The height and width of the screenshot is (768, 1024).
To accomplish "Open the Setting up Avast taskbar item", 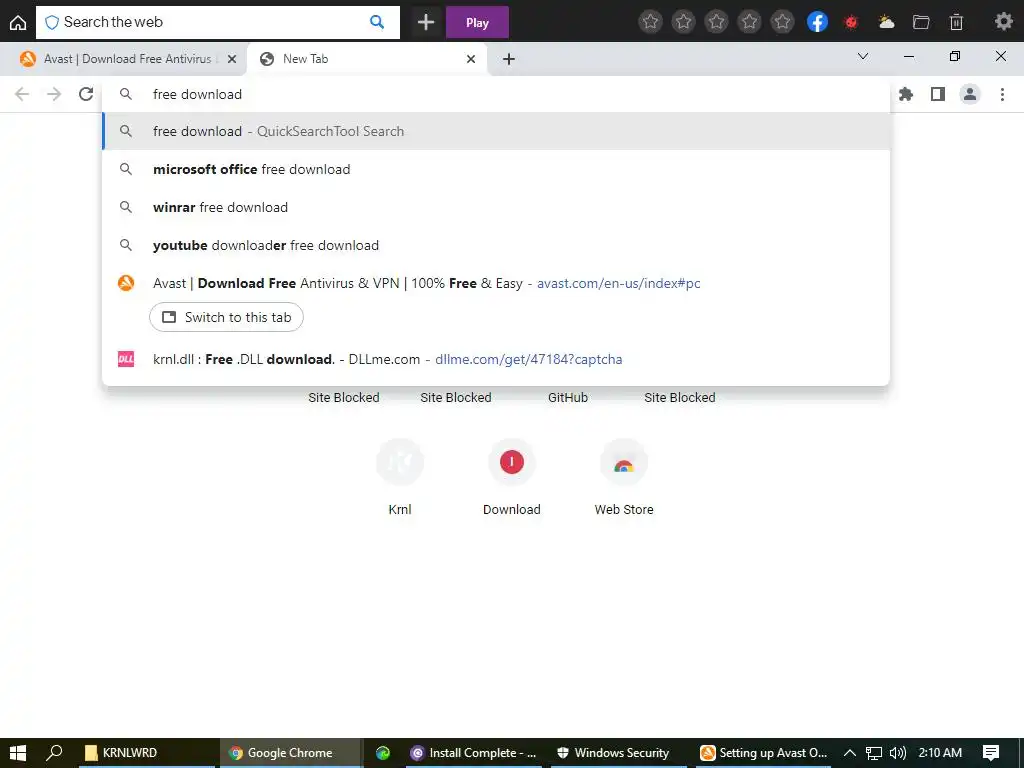I will pyautogui.click(x=763, y=753).
